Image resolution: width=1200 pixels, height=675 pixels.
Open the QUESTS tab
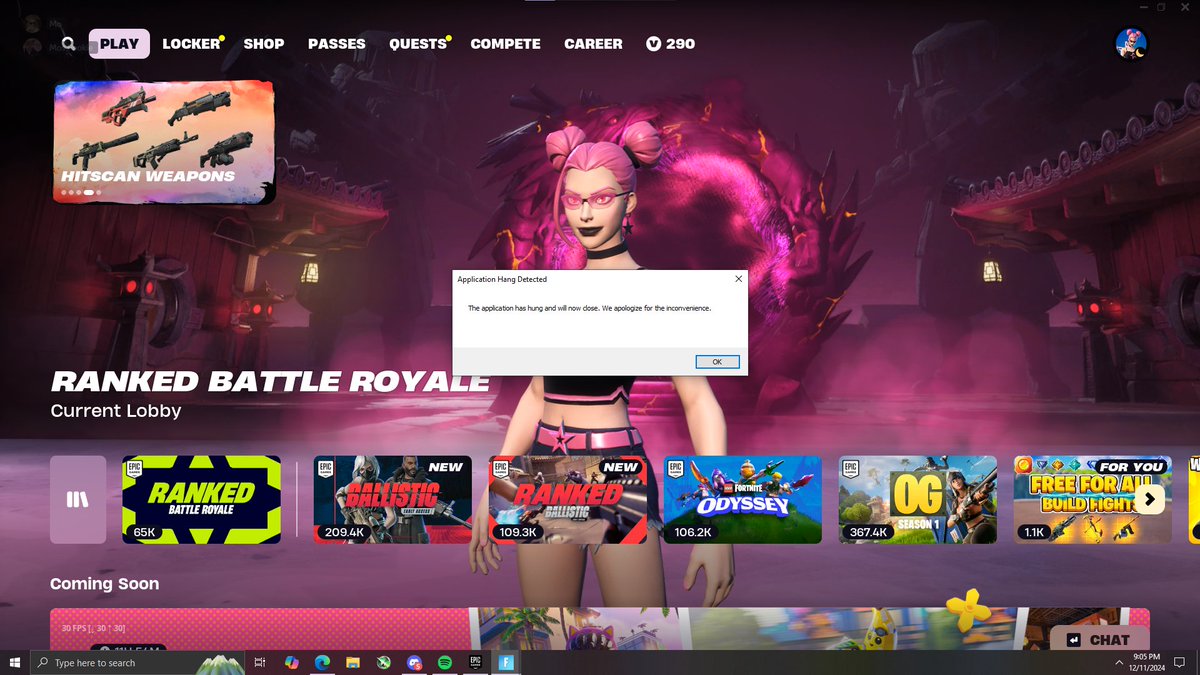[418, 44]
